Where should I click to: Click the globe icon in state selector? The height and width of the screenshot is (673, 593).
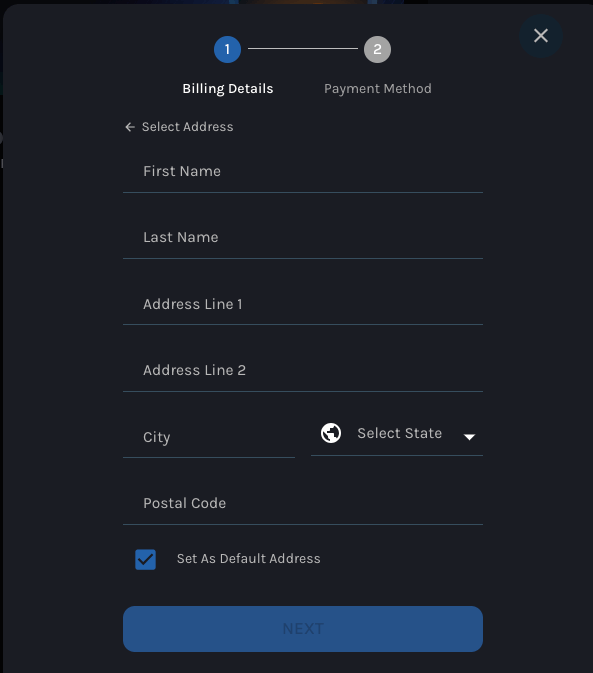coord(331,433)
